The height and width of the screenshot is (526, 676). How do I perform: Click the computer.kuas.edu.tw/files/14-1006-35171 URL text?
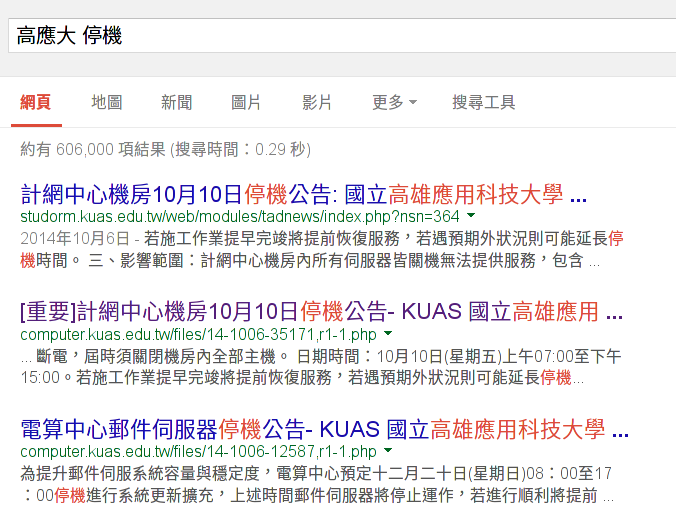point(198,335)
